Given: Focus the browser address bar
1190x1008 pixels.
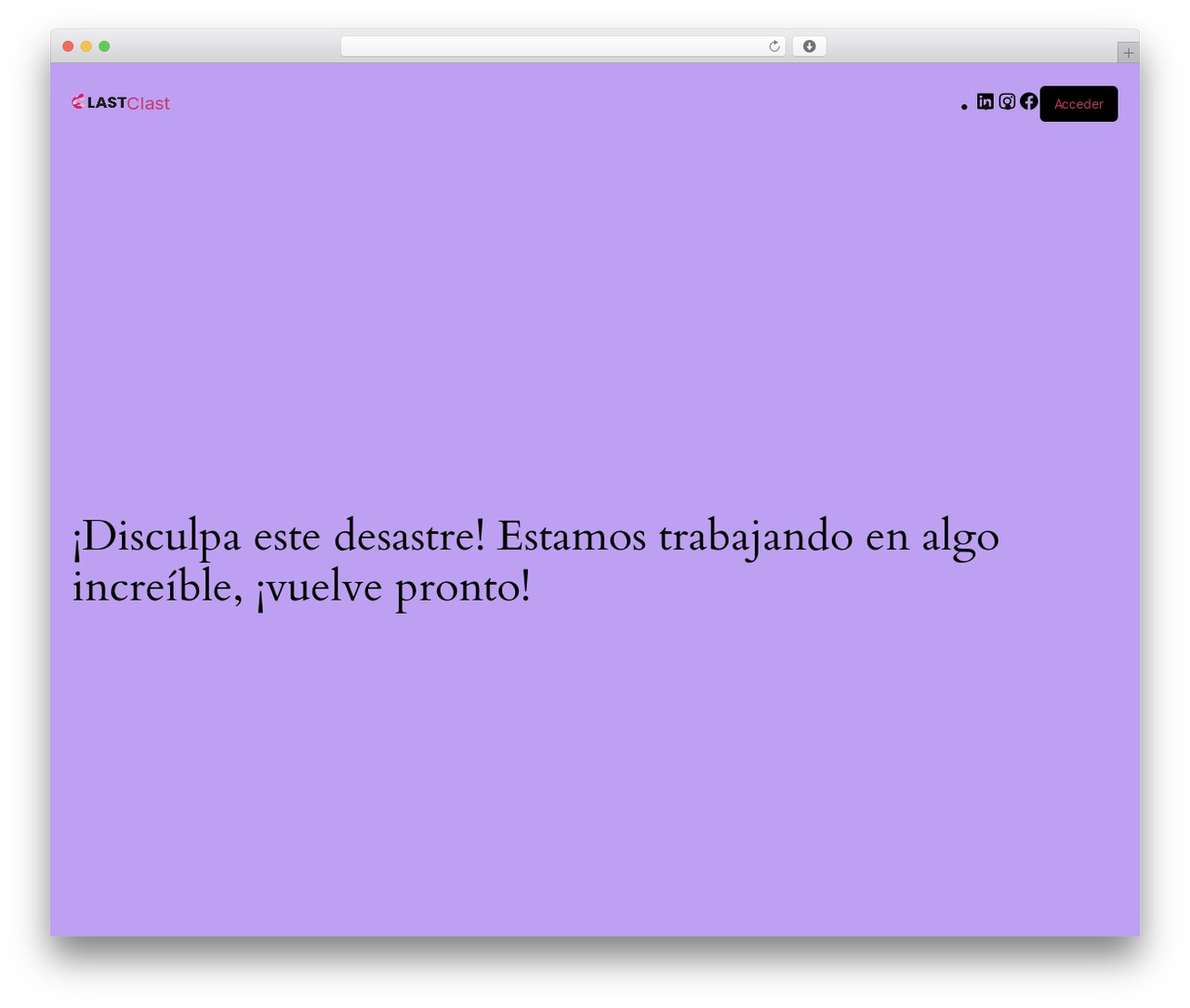Looking at the screenshot, I should coord(562,46).
